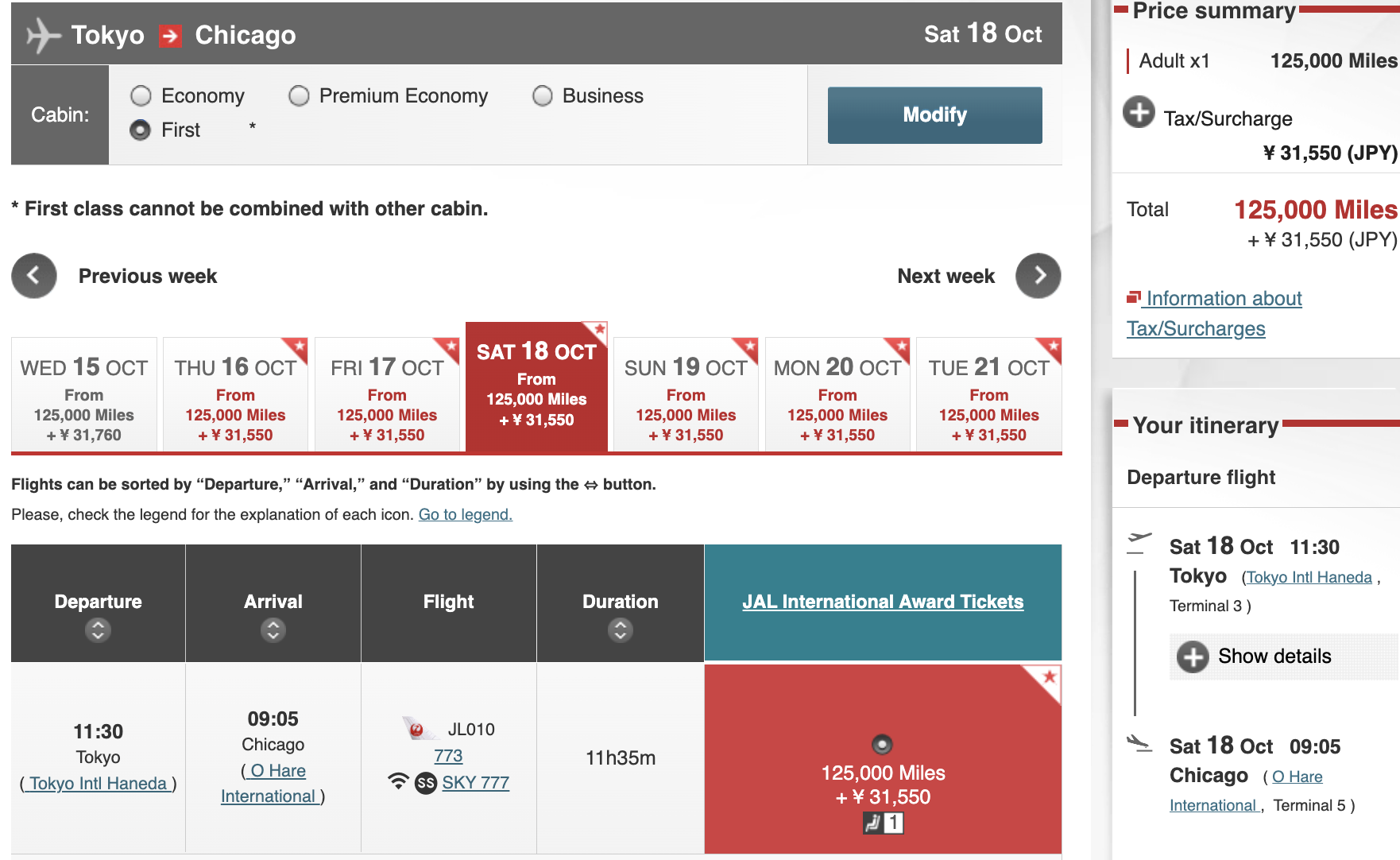Click the red arrow icon between Tokyo and Chicago
The width and height of the screenshot is (1400, 860).
coord(170,36)
